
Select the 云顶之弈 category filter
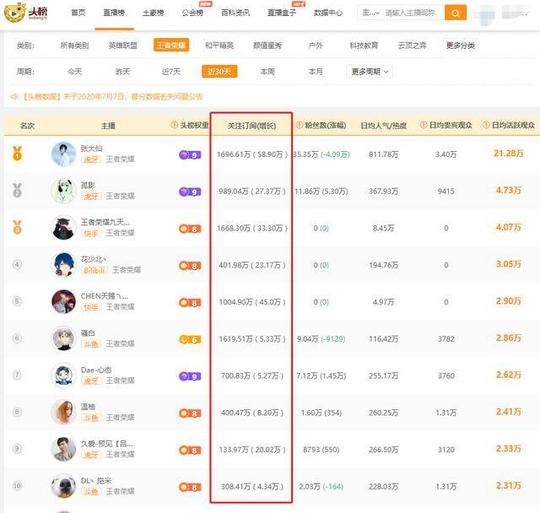412,45
